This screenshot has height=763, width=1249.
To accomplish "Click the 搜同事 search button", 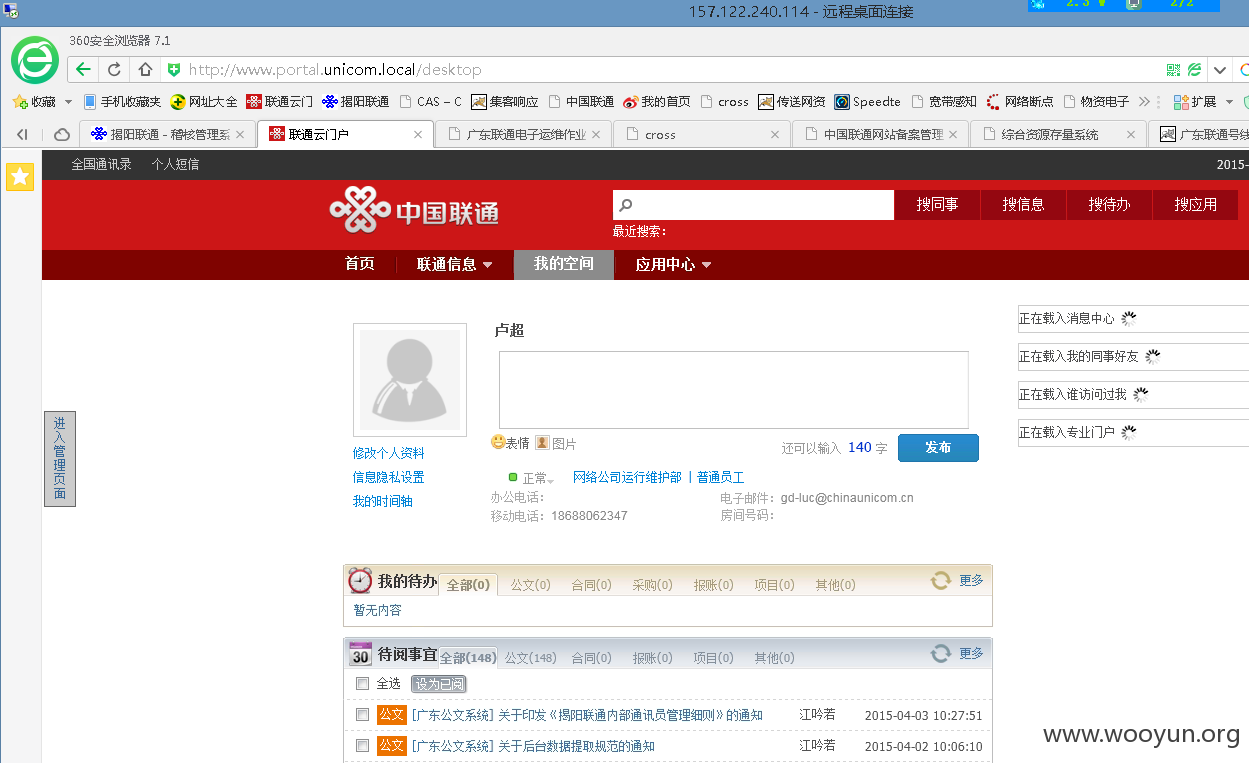I will tap(937, 205).
